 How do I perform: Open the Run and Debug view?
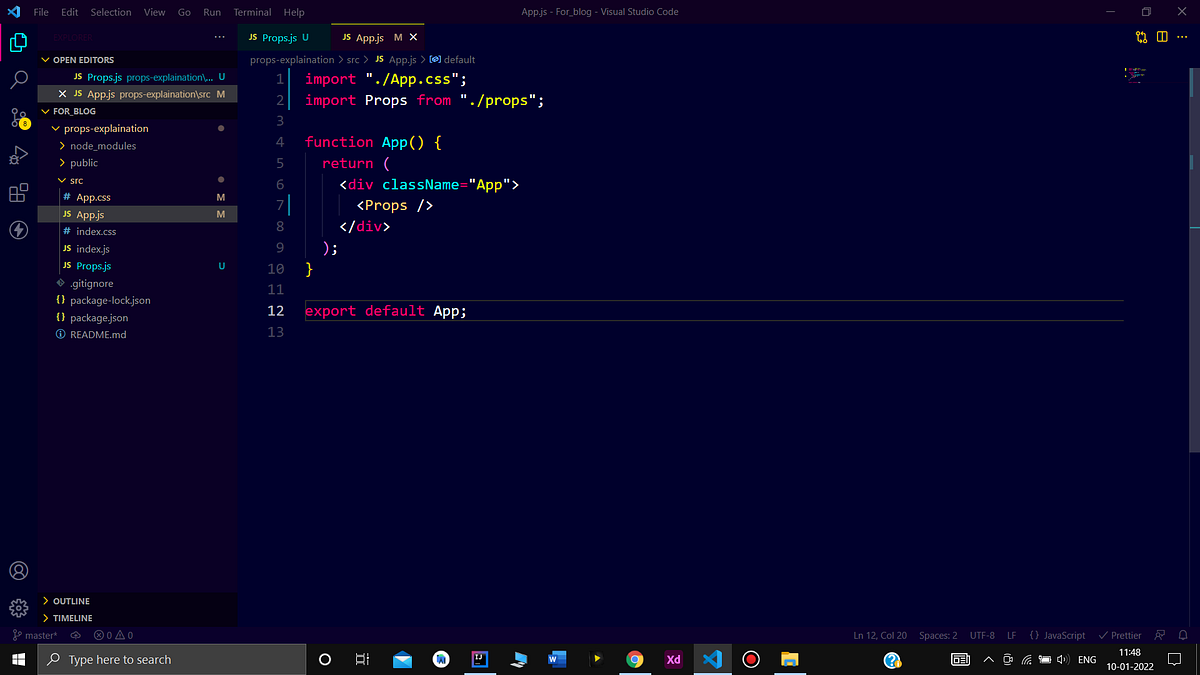(x=18, y=155)
